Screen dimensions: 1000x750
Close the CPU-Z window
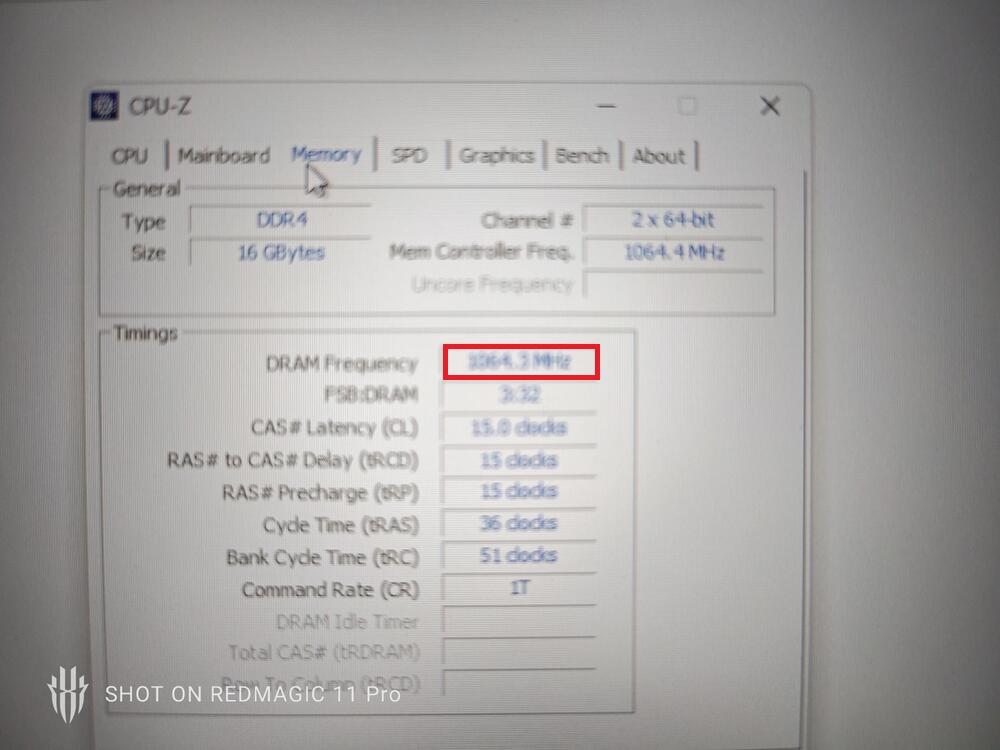769,106
